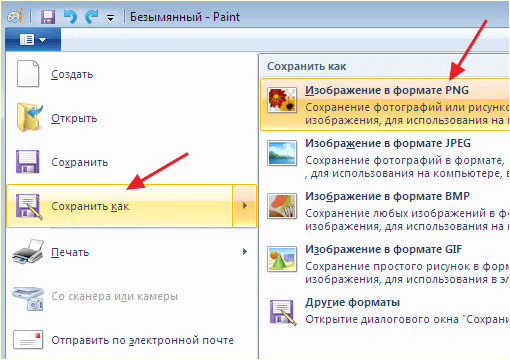Choose Открыть from the file menu
Screen dimensions: 510x360
(x=74, y=118)
